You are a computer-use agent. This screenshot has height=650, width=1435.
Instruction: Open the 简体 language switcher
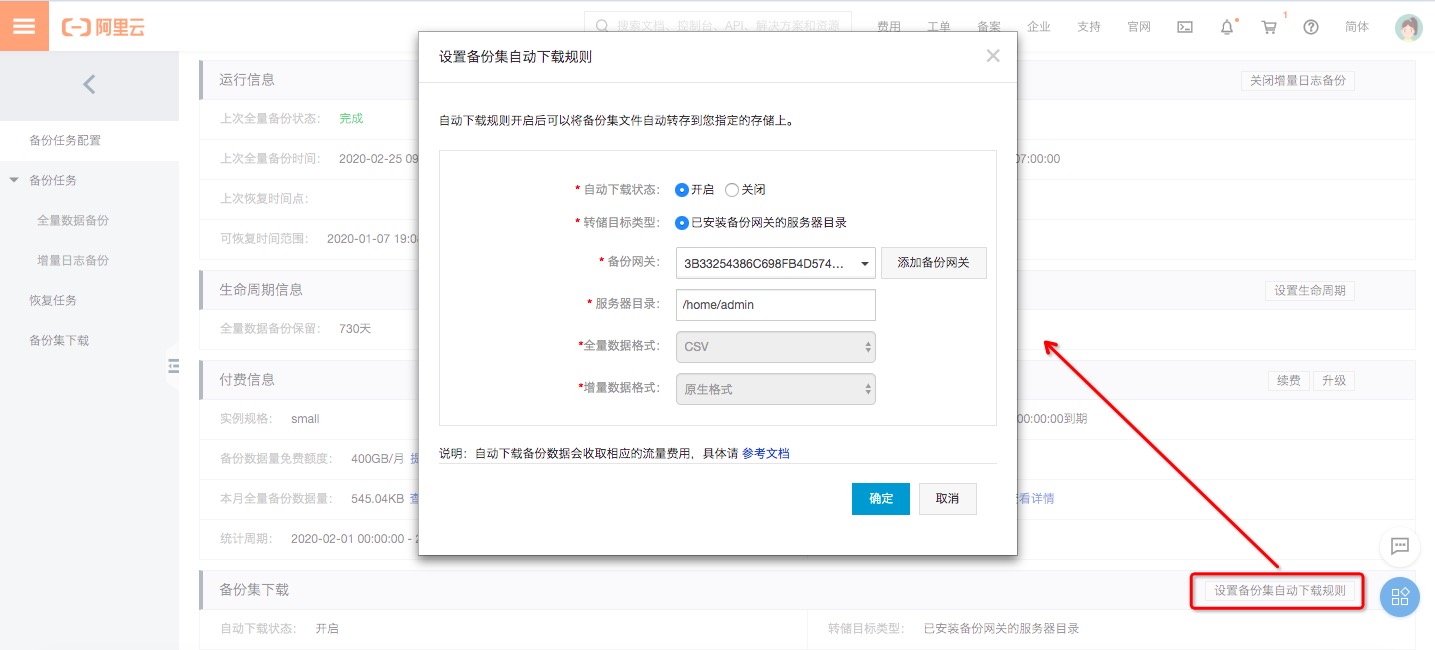click(1357, 27)
